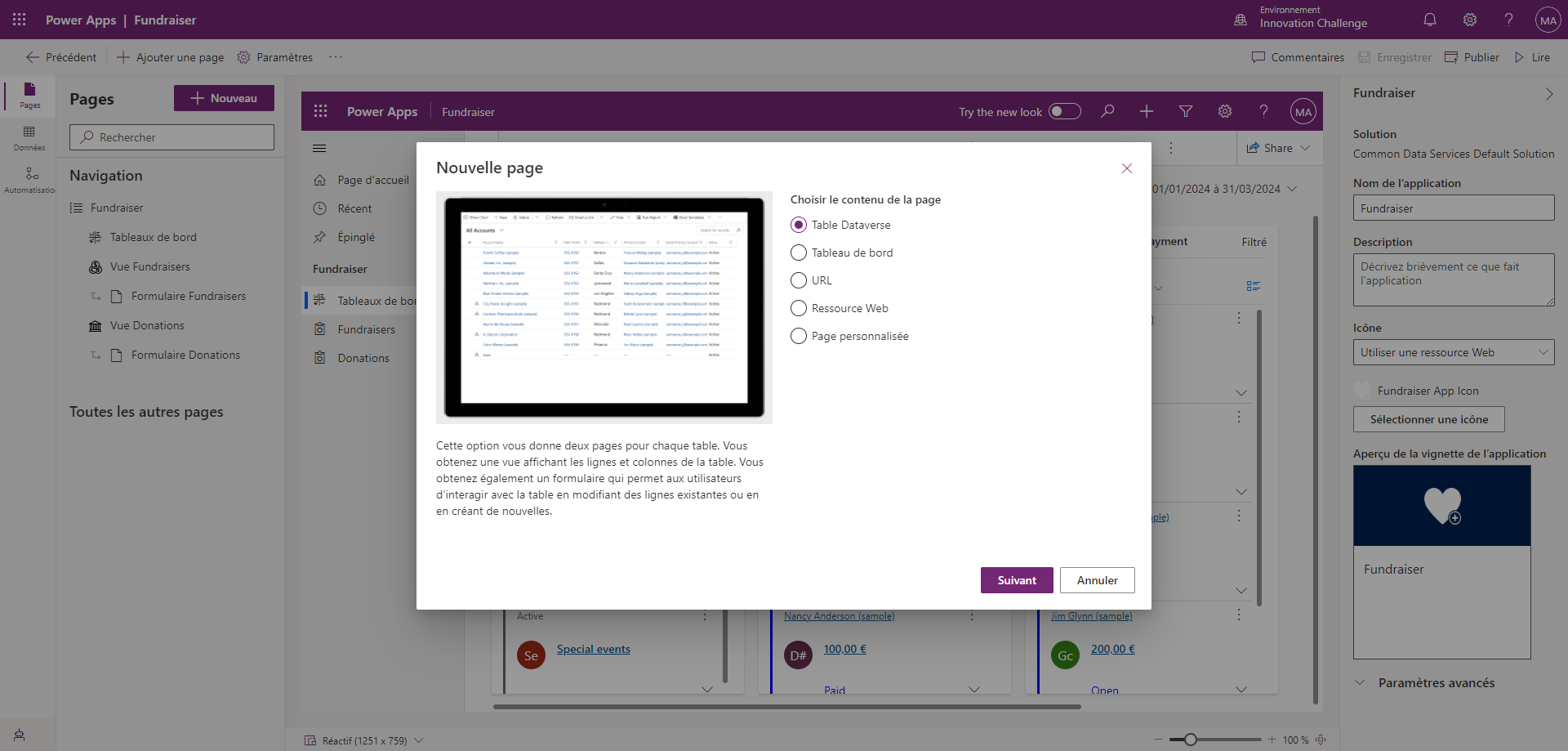The width and height of the screenshot is (1568, 751).
Task: Click the search magnifier in preview header
Action: pos(1107,111)
